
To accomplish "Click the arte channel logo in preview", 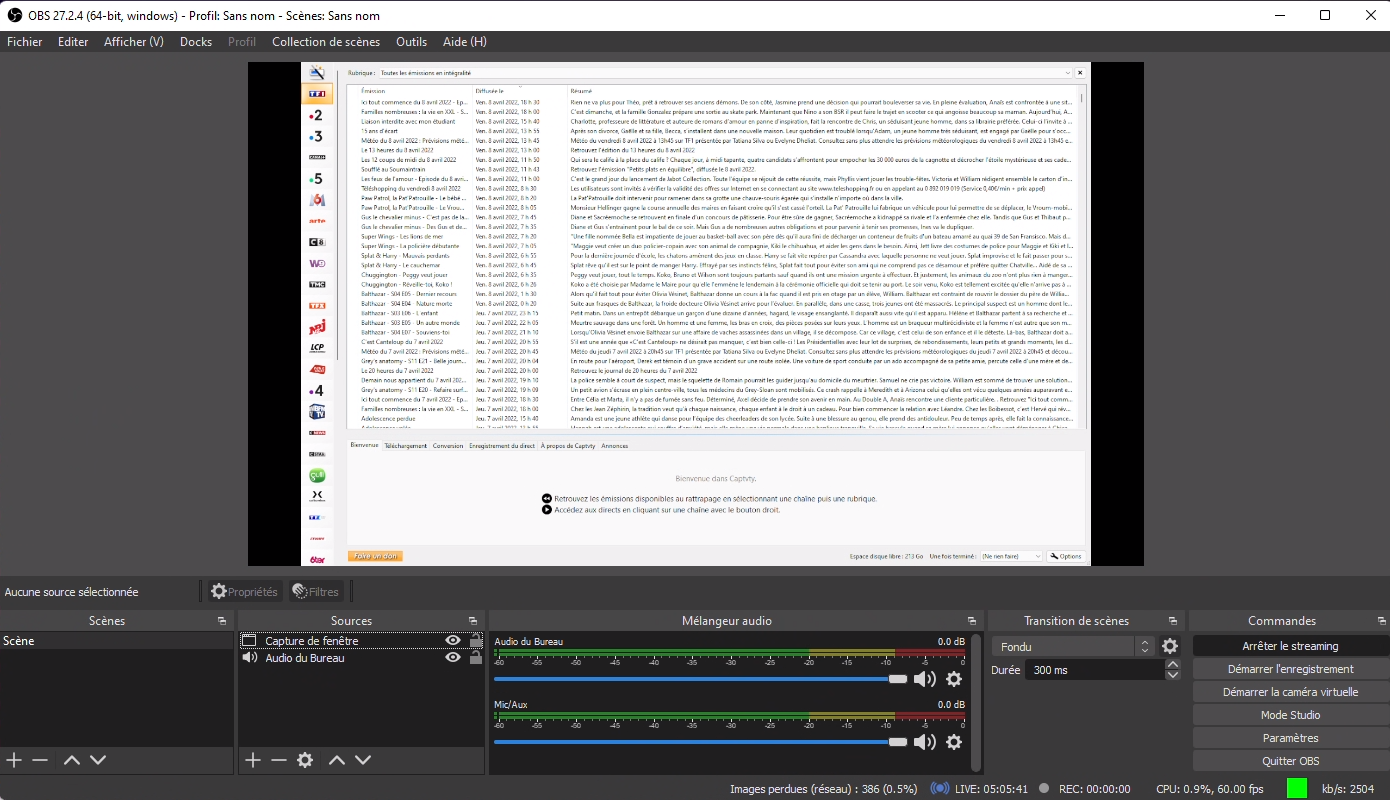I will pos(317,220).
